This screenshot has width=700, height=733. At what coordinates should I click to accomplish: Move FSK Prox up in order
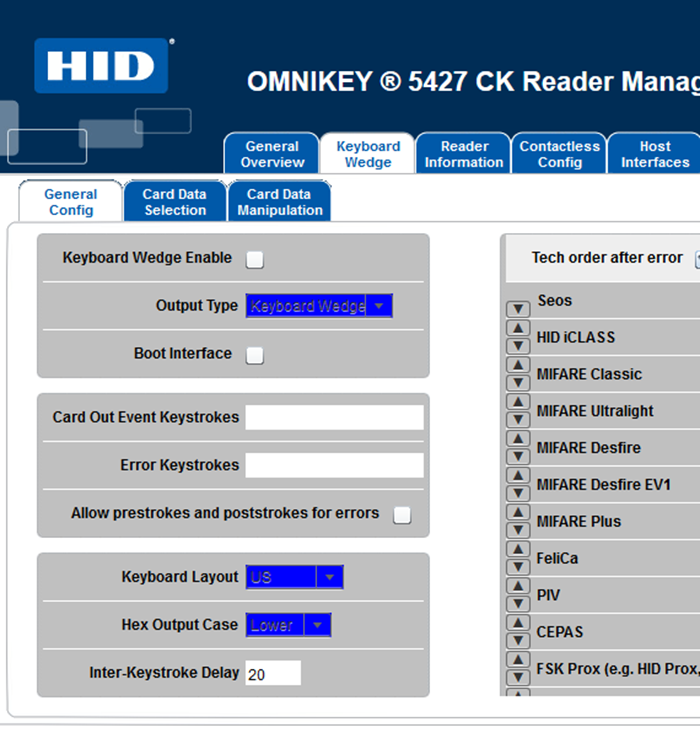pos(518,660)
